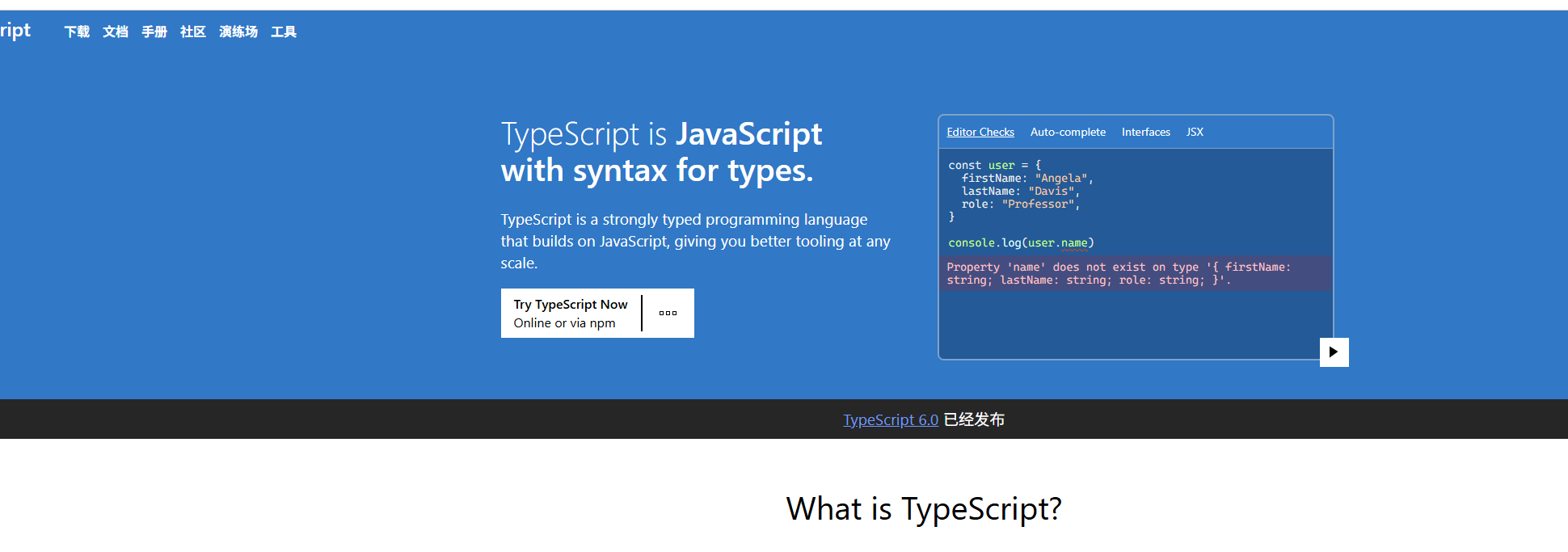Open the 工具 navigation menu

click(284, 32)
